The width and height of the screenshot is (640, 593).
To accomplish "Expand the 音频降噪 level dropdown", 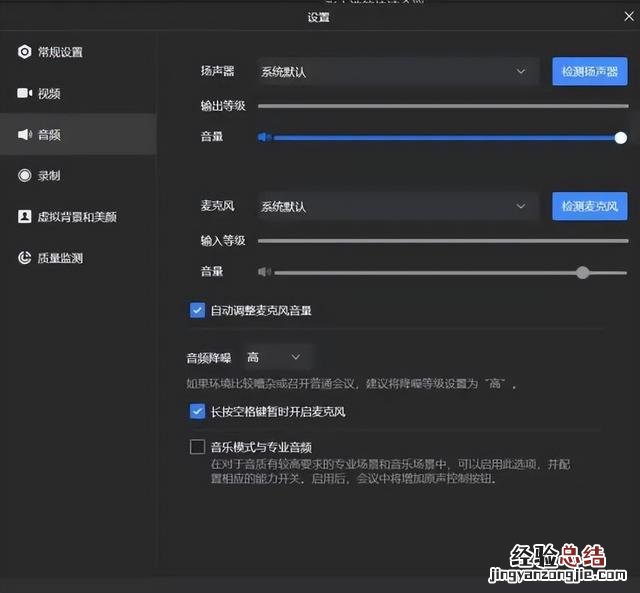I will (278, 357).
